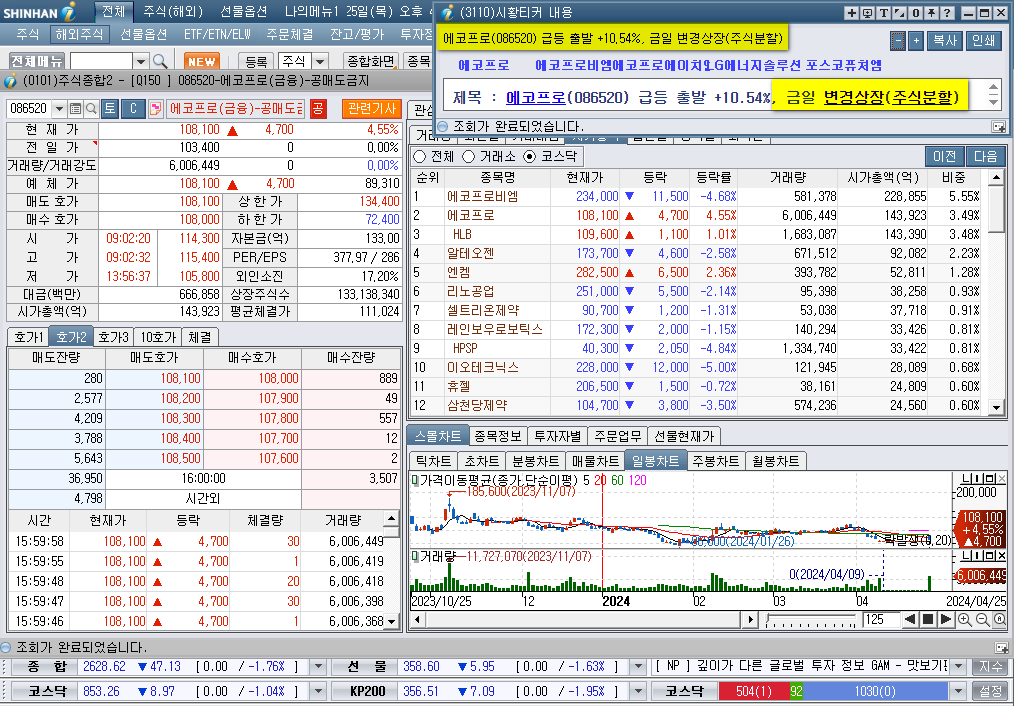Close the 거래량 volume chart pane
Image resolution: width=1014 pixels, height=706 pixels.
point(1002,556)
